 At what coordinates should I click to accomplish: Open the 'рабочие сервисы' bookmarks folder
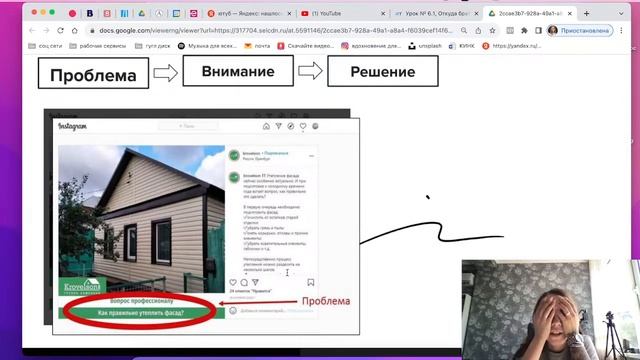tap(98, 46)
